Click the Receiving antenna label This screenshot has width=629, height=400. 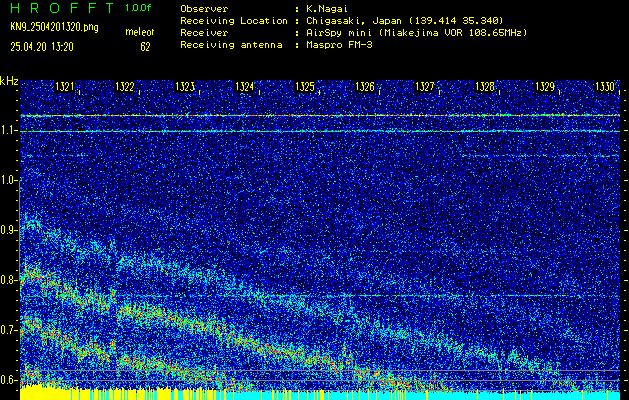[x=231, y=45]
